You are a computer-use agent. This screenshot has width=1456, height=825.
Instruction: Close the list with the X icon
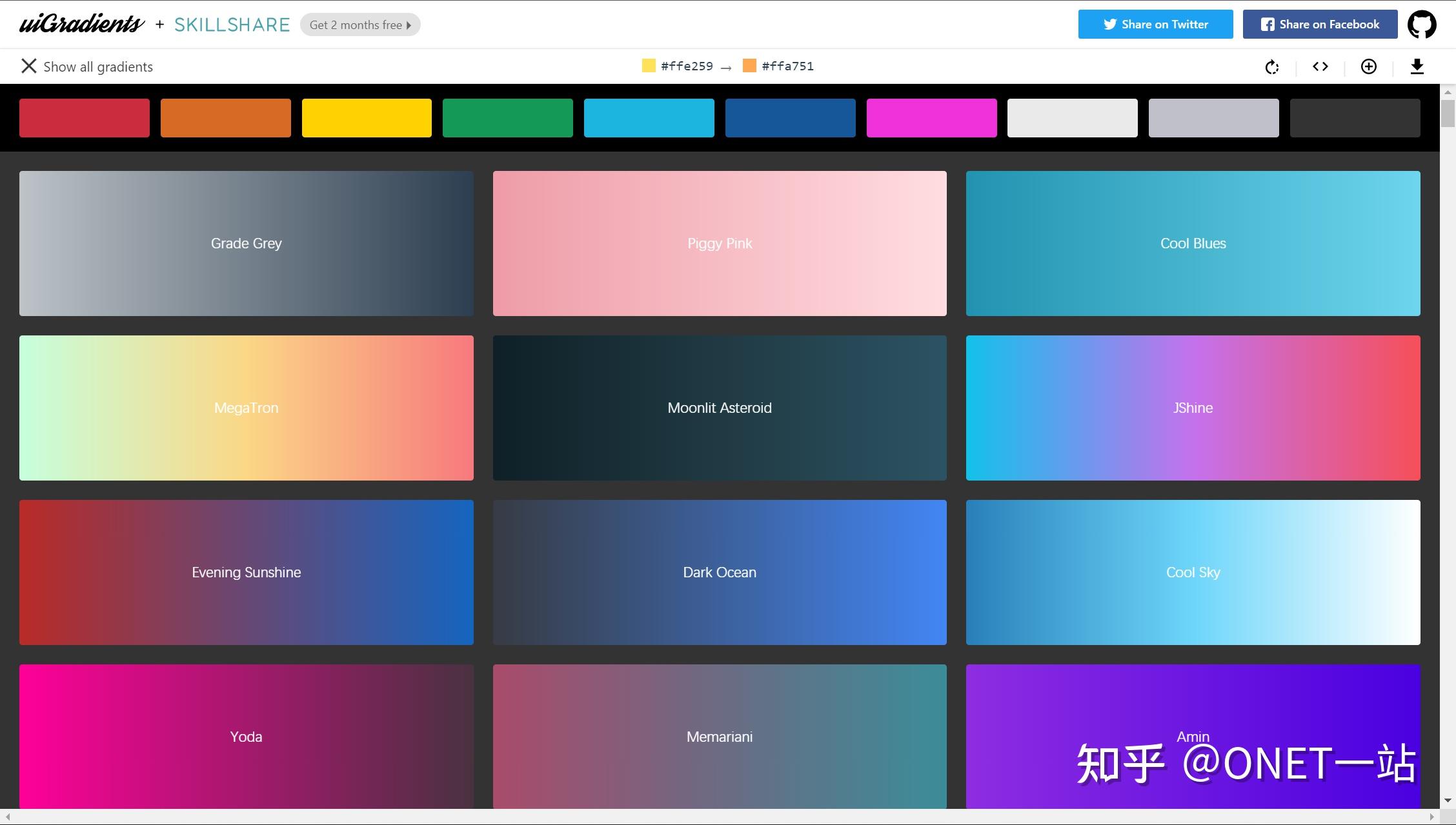click(x=28, y=66)
